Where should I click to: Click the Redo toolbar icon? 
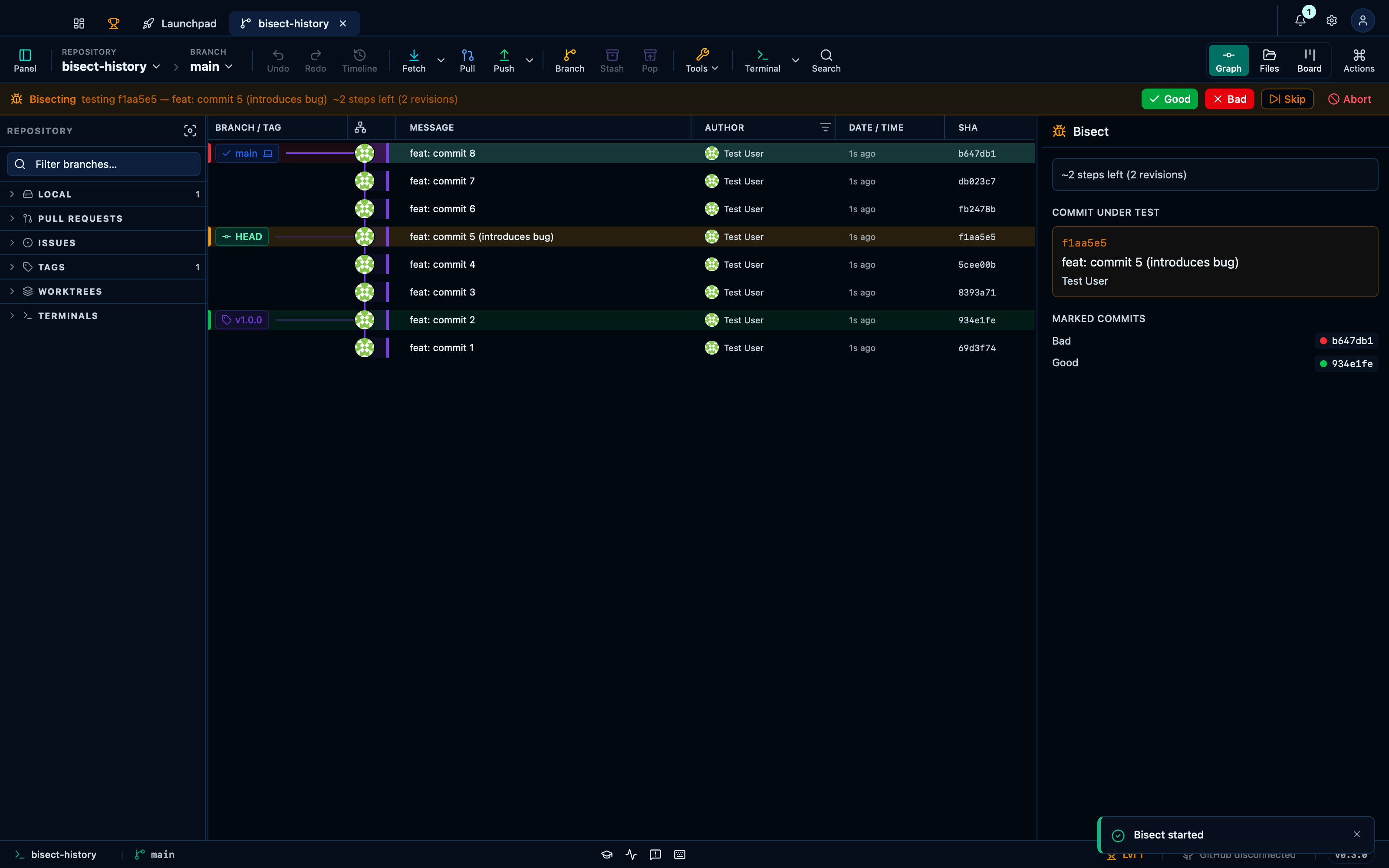pyautogui.click(x=315, y=60)
